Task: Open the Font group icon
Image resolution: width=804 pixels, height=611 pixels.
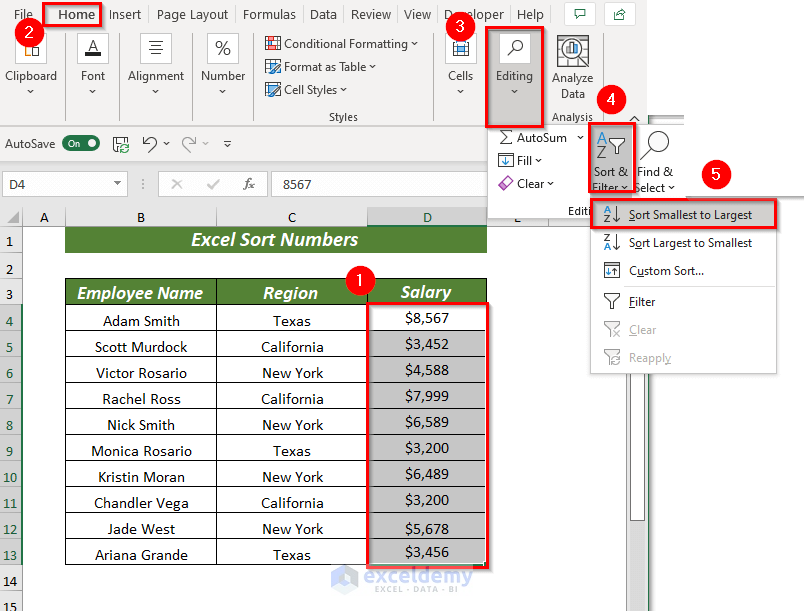Action: coord(93,48)
